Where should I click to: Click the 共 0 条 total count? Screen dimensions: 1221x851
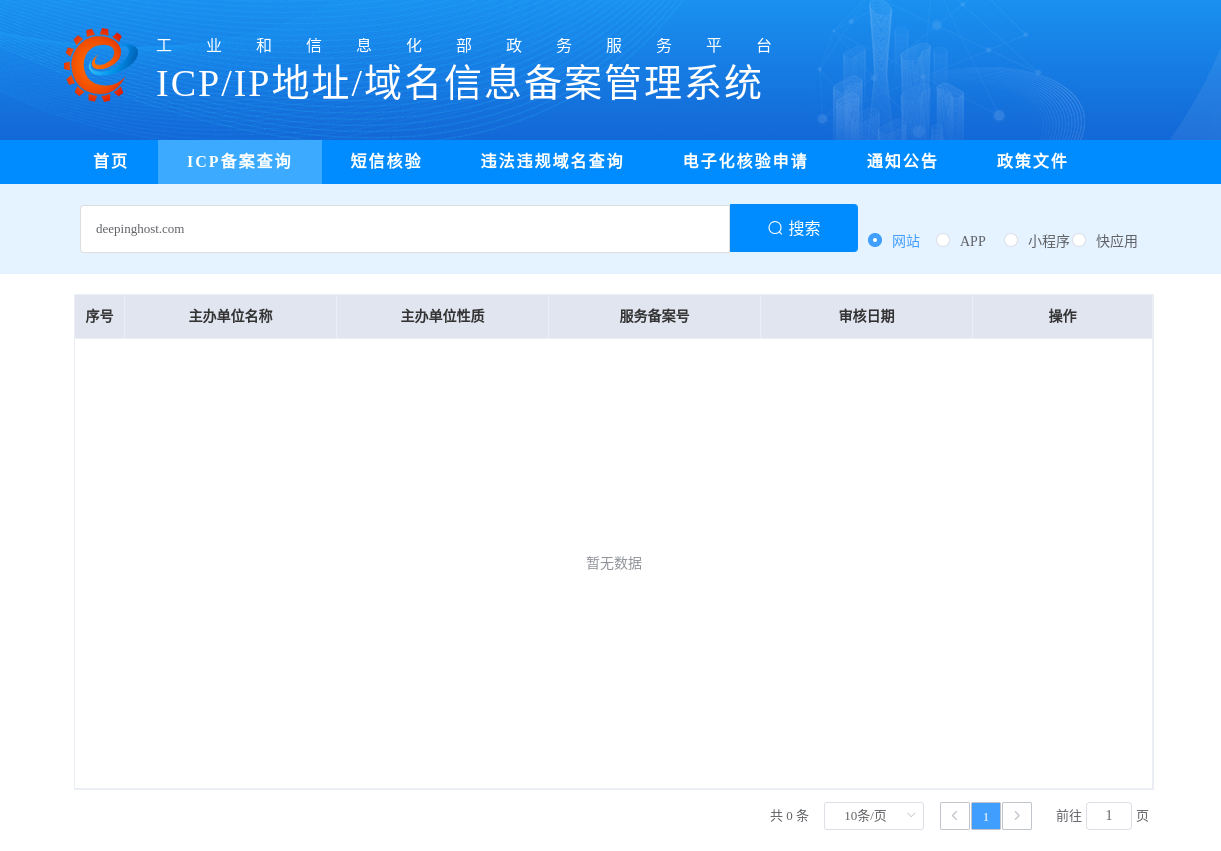pos(789,816)
